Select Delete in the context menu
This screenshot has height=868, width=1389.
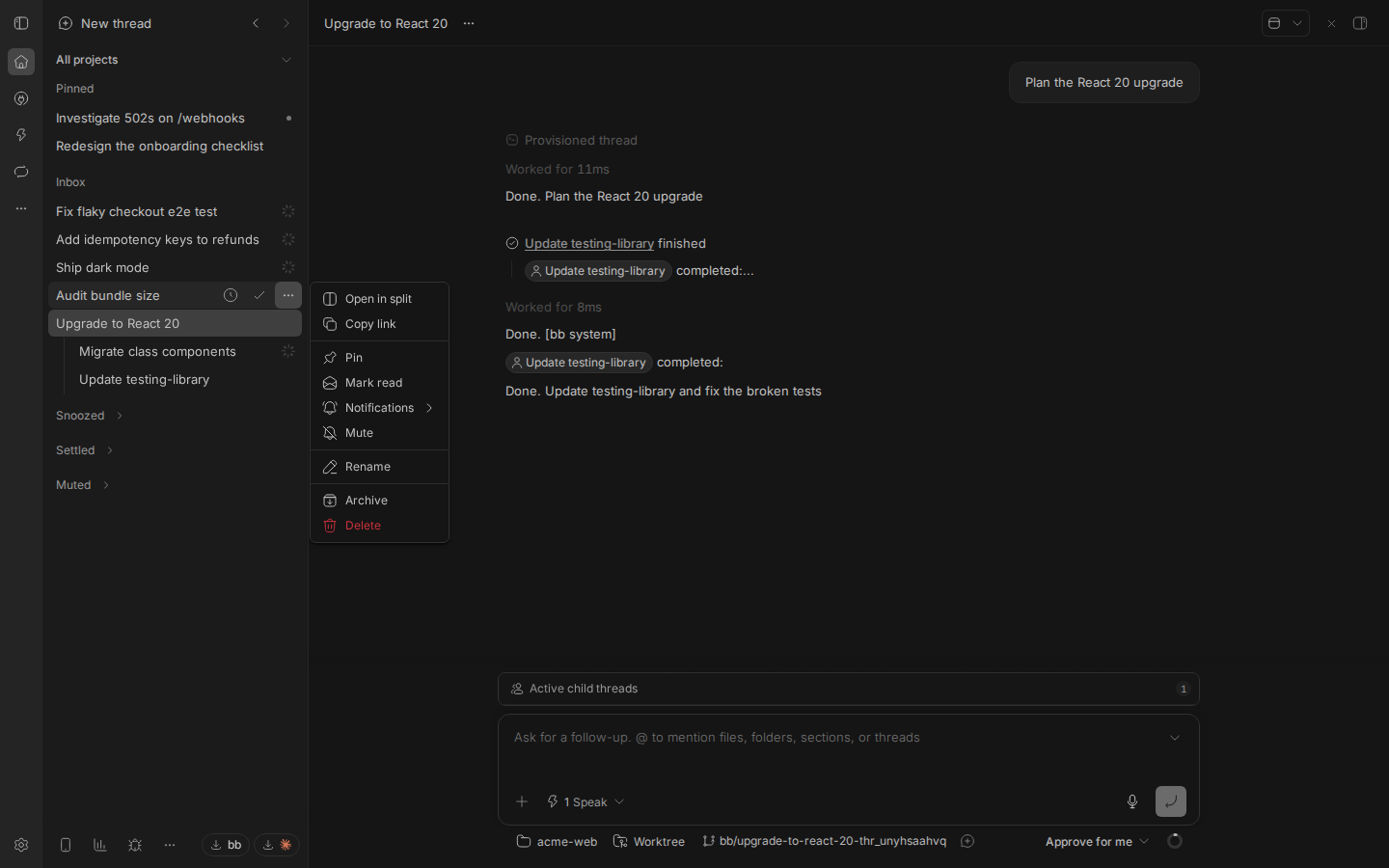(x=380, y=526)
